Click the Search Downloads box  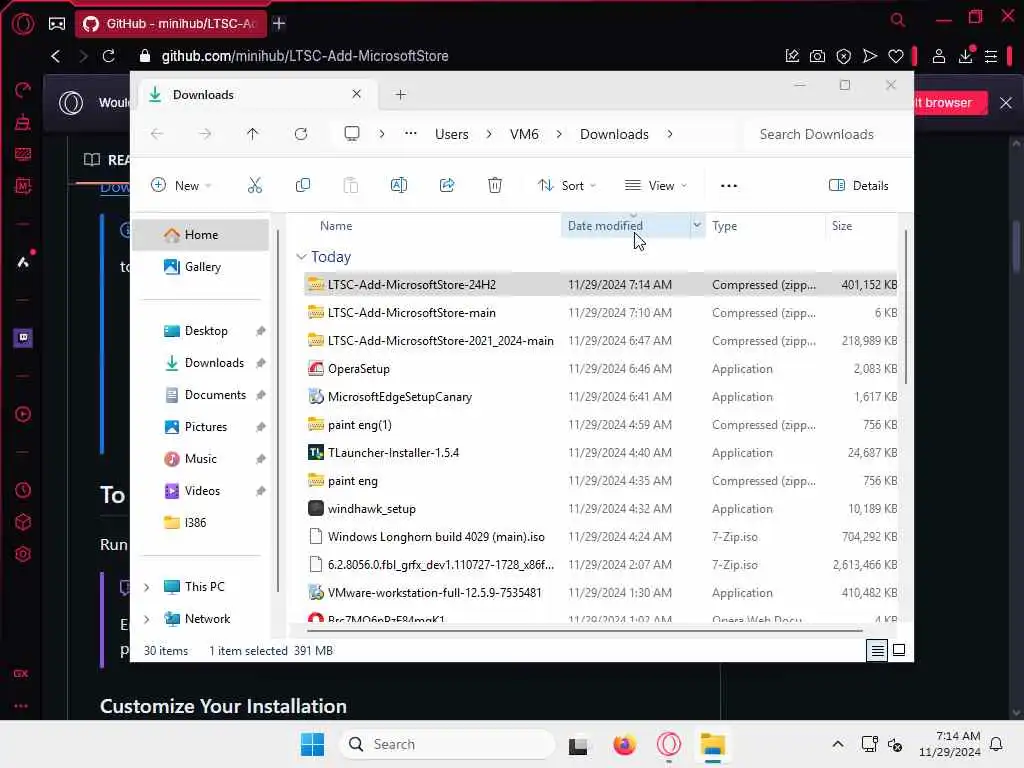(x=825, y=134)
